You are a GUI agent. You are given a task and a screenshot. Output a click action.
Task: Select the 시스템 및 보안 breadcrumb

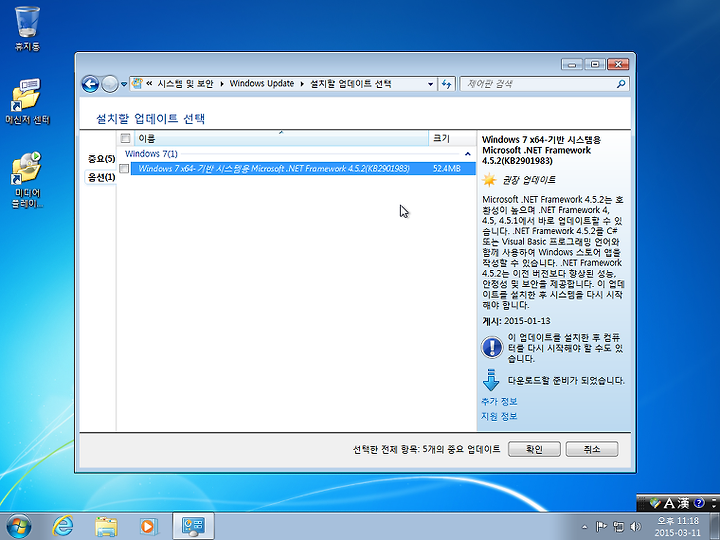[x=186, y=84]
